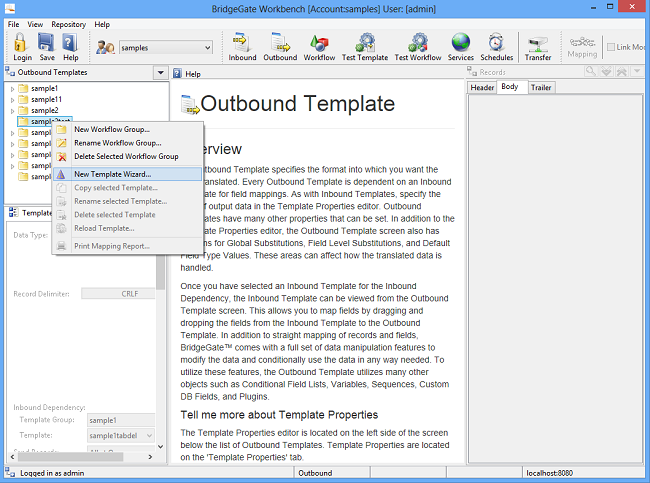Click the Logged in as admin status text
Screen dimensions: 650x483
52,473
